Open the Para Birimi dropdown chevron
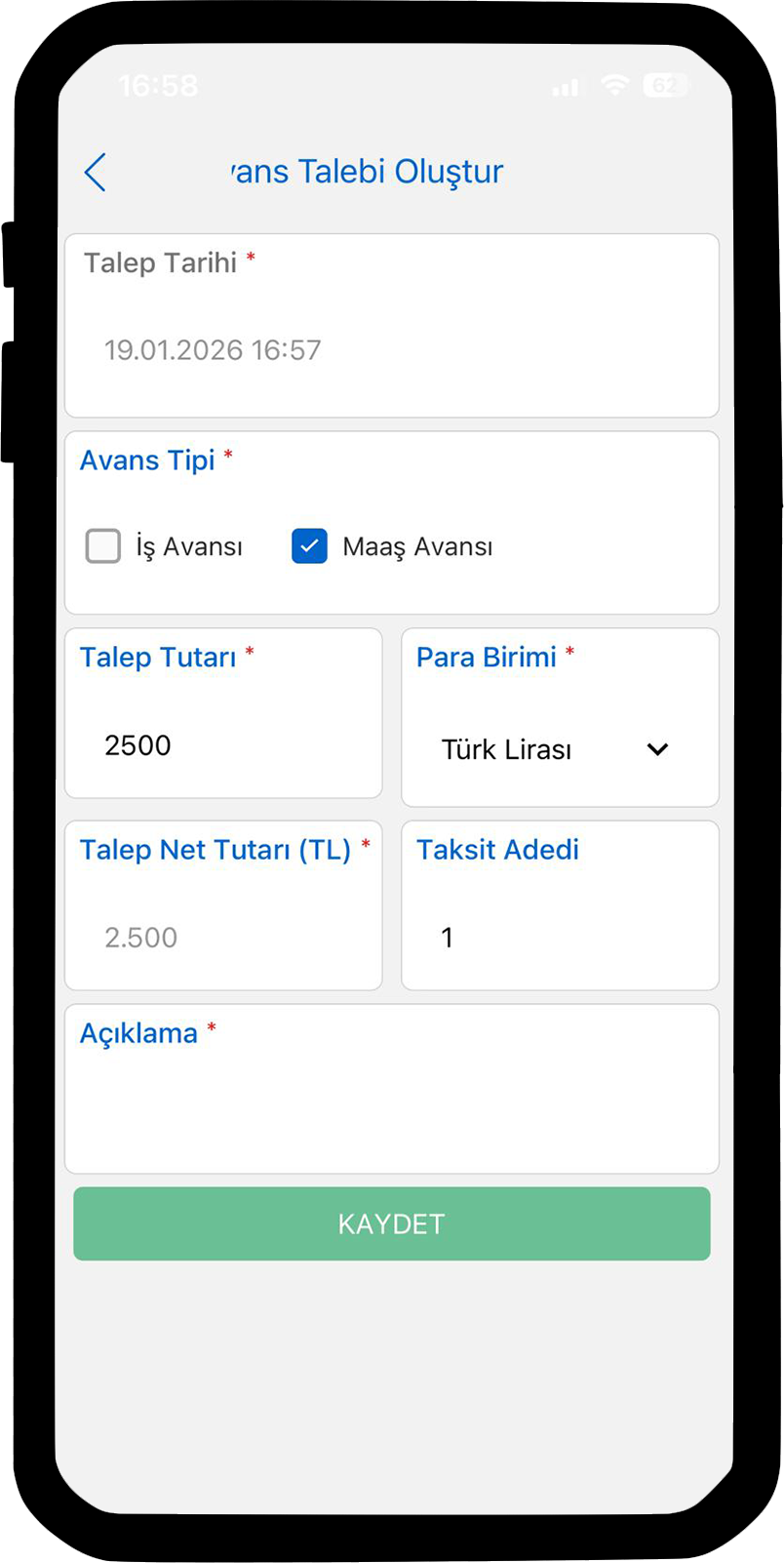Screen dimensions: 784x1563 click(658, 749)
